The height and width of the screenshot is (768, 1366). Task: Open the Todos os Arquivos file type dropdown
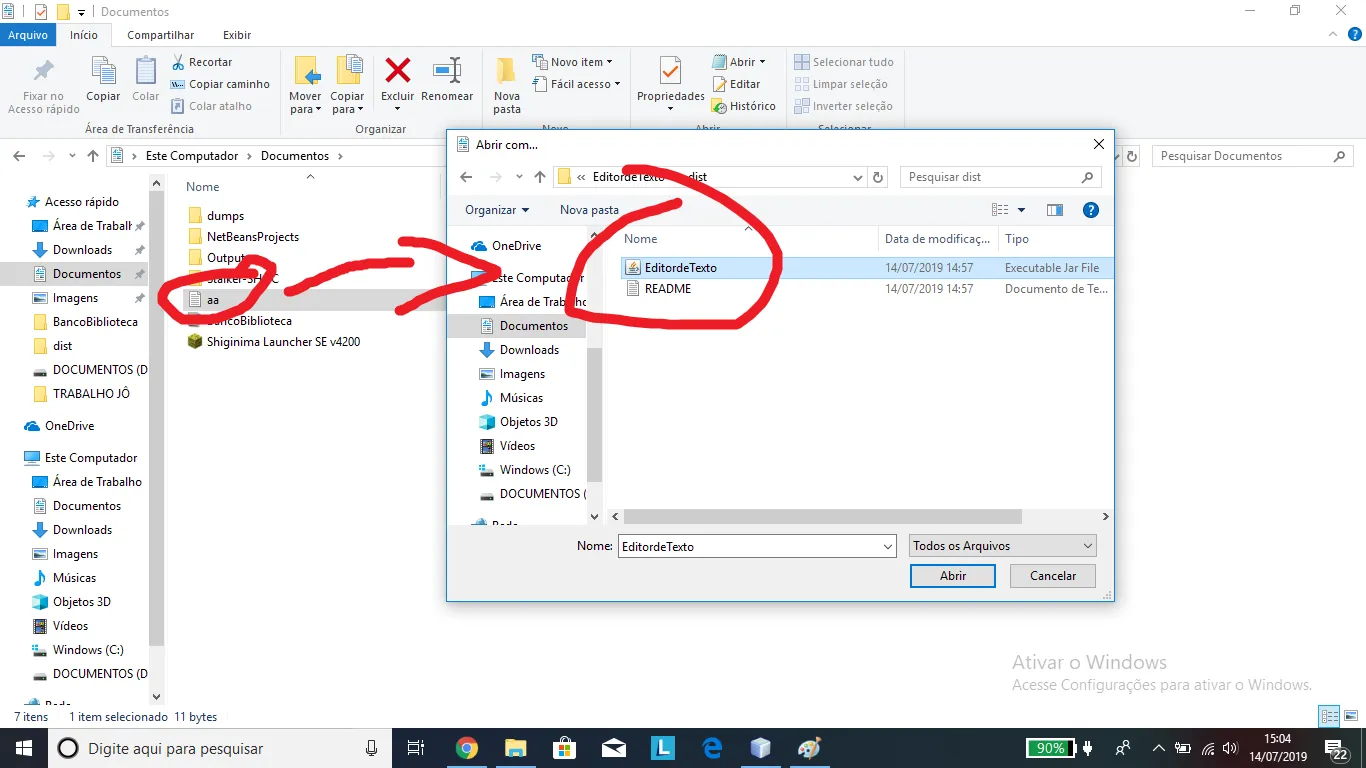tap(1003, 546)
